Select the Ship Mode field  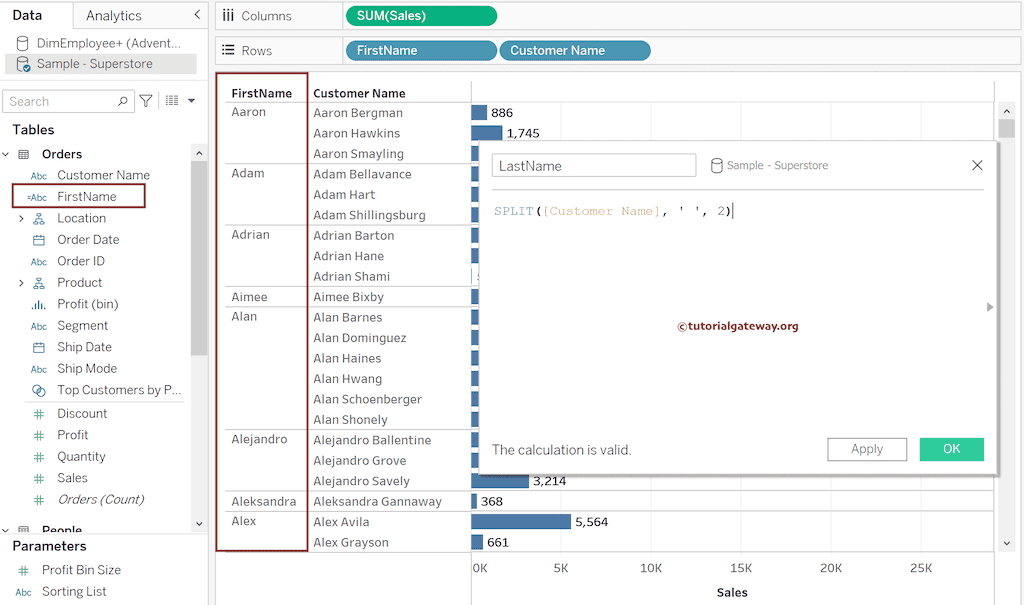pyautogui.click(x=87, y=368)
